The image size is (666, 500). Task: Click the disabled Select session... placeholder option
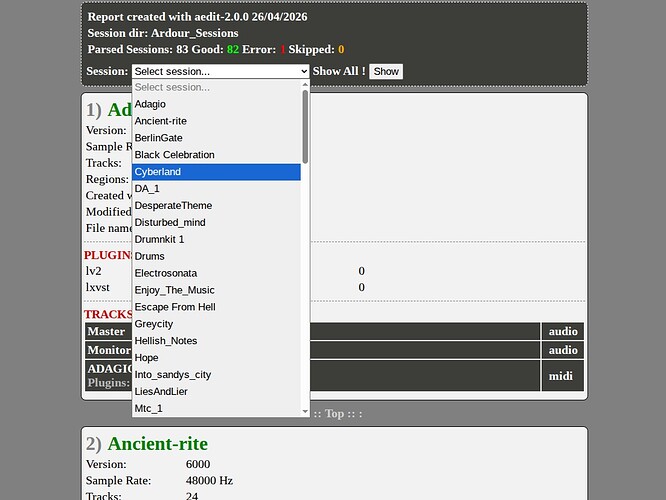tap(216, 88)
